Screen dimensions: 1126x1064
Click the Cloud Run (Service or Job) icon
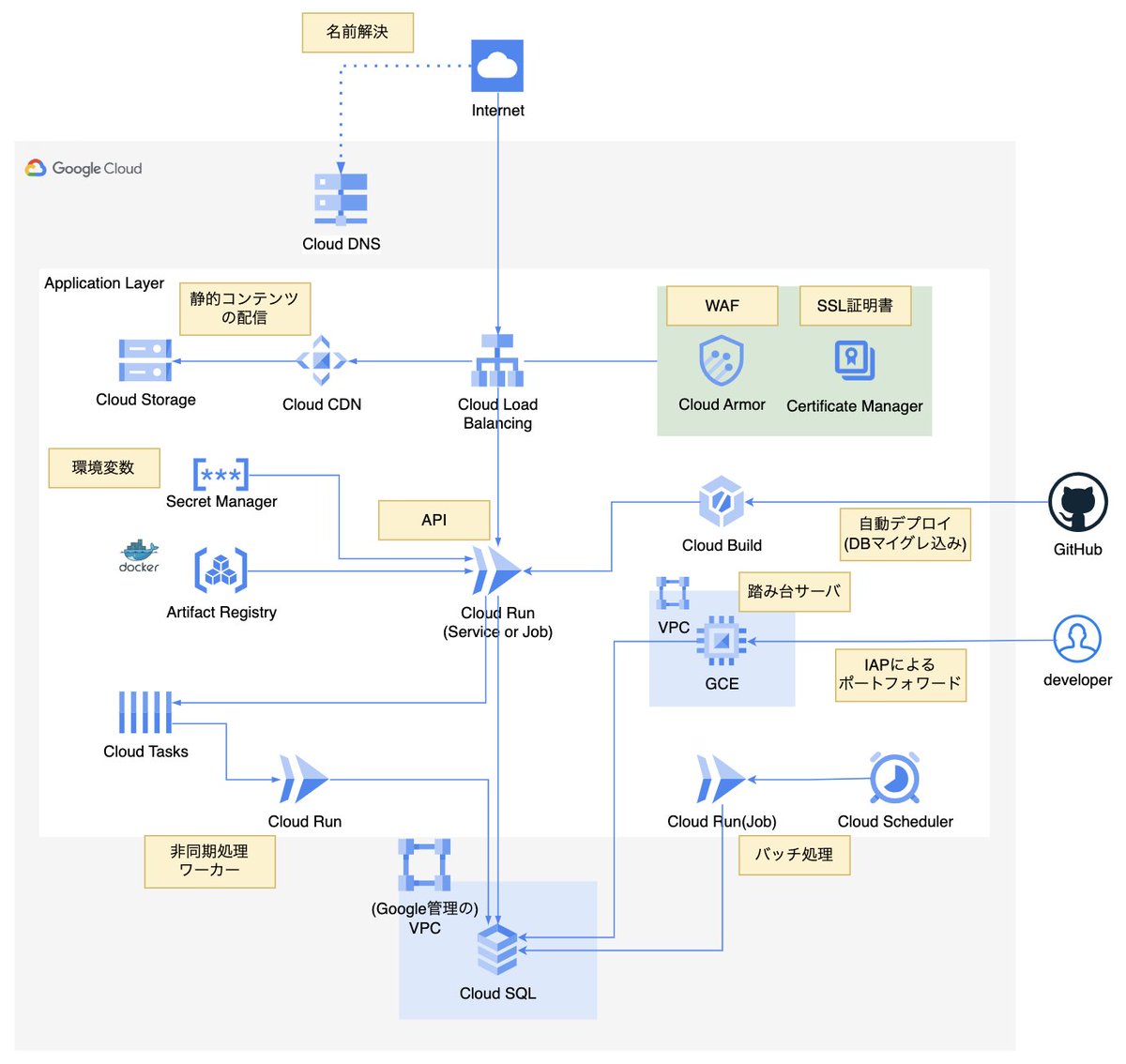497,570
